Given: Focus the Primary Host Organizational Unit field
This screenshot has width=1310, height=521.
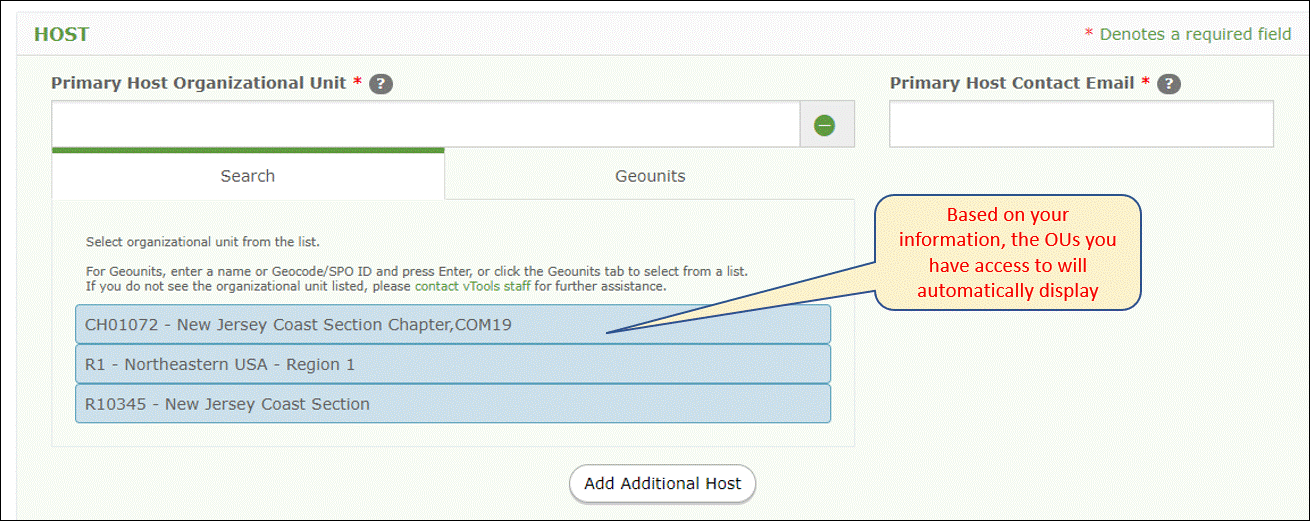Looking at the screenshot, I should click(x=426, y=124).
